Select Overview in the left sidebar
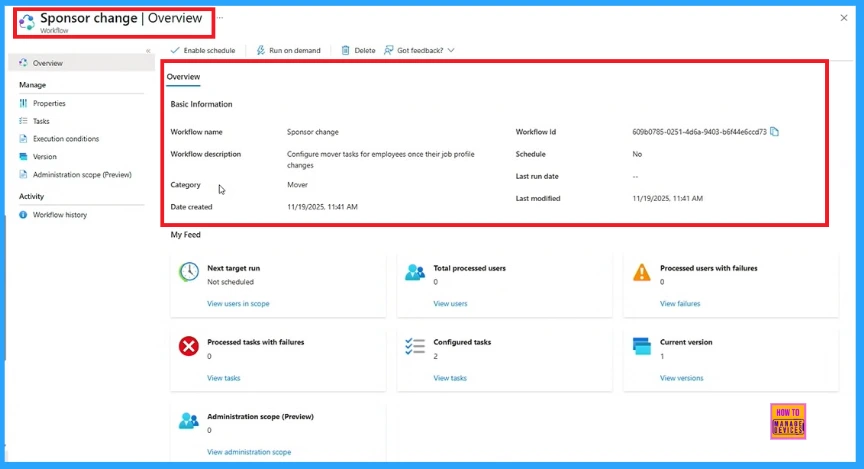This screenshot has width=864, height=469. coord(81,63)
